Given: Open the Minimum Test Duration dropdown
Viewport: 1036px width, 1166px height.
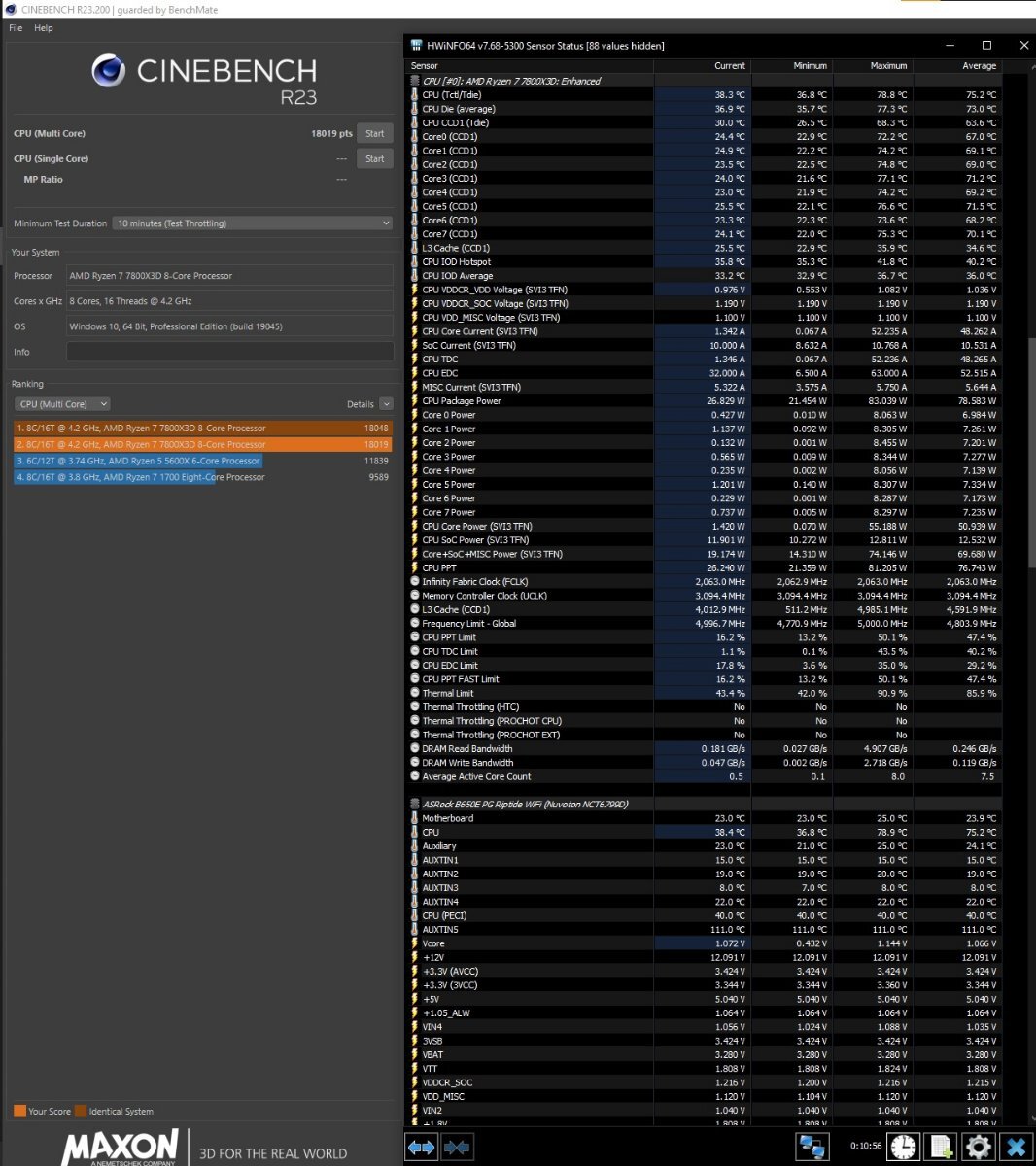Looking at the screenshot, I should pyautogui.click(x=253, y=223).
